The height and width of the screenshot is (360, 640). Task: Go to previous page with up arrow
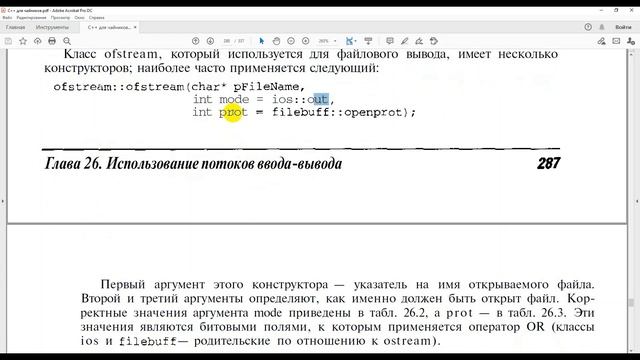coord(196,41)
